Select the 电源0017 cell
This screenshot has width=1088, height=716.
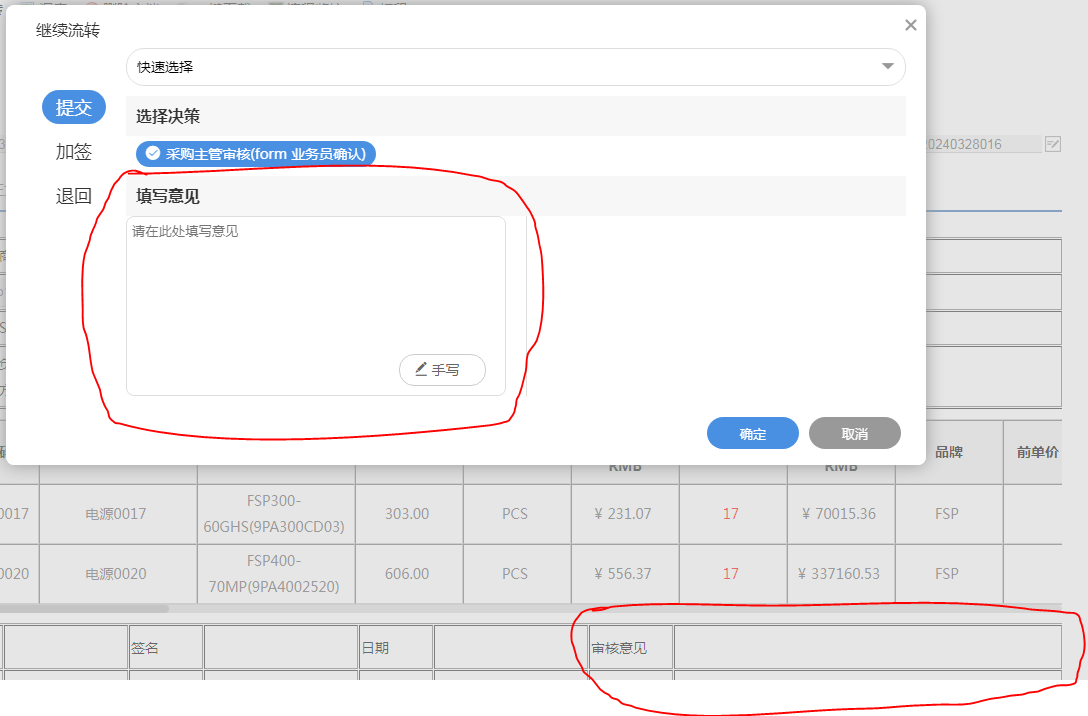pyautogui.click(x=118, y=514)
